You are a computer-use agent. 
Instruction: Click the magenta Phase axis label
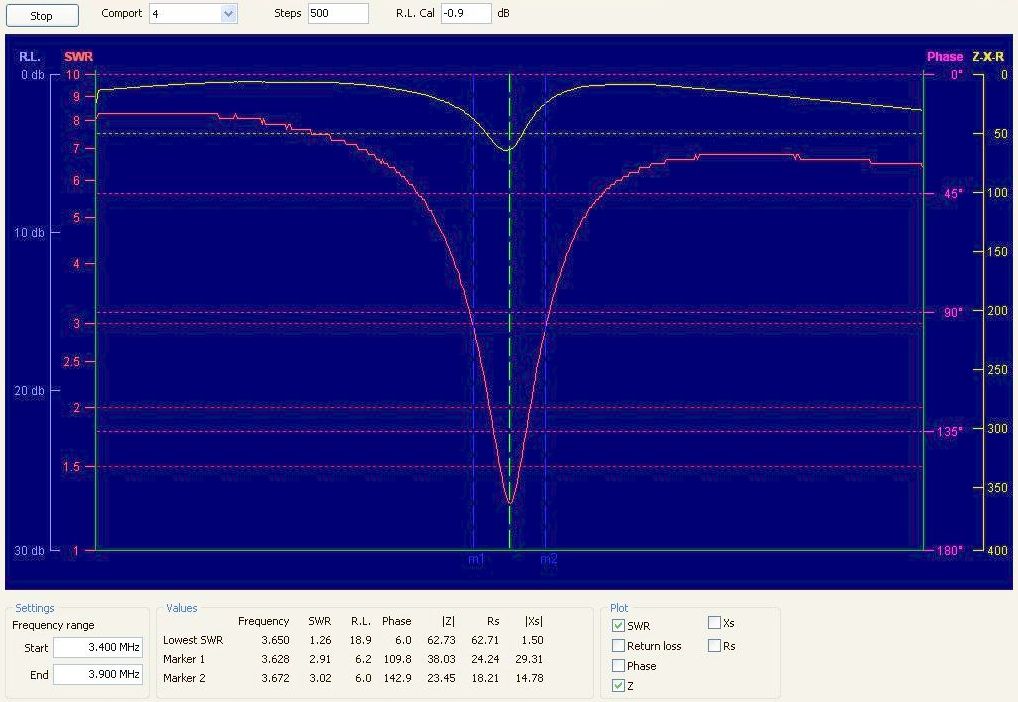944,57
